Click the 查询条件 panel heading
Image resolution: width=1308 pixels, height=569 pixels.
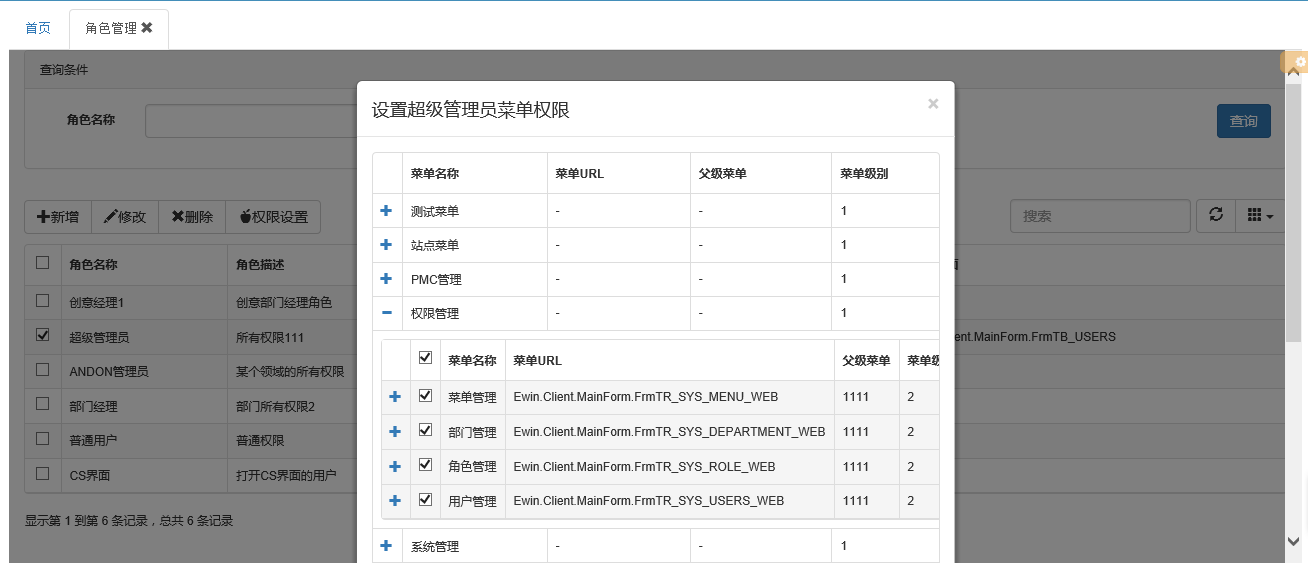(x=64, y=70)
